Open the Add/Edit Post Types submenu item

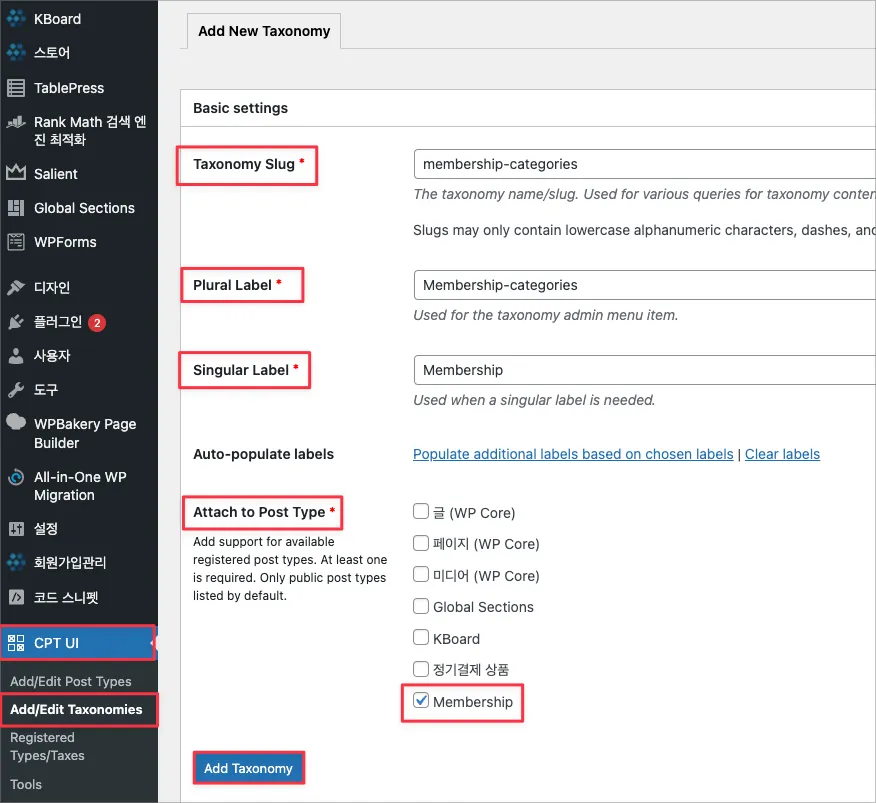point(71,681)
